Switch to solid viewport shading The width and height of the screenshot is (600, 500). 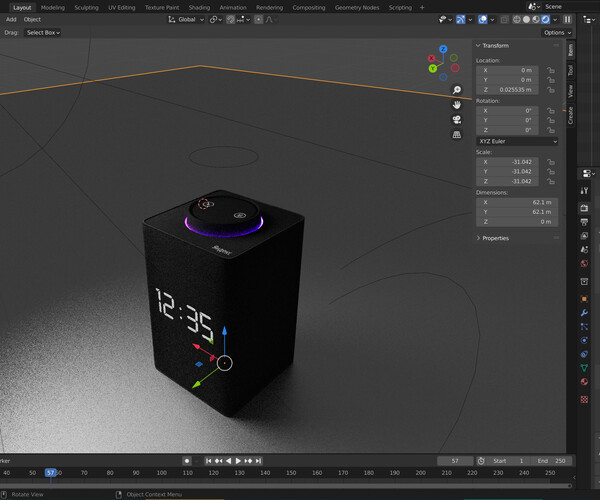pyautogui.click(x=527, y=20)
